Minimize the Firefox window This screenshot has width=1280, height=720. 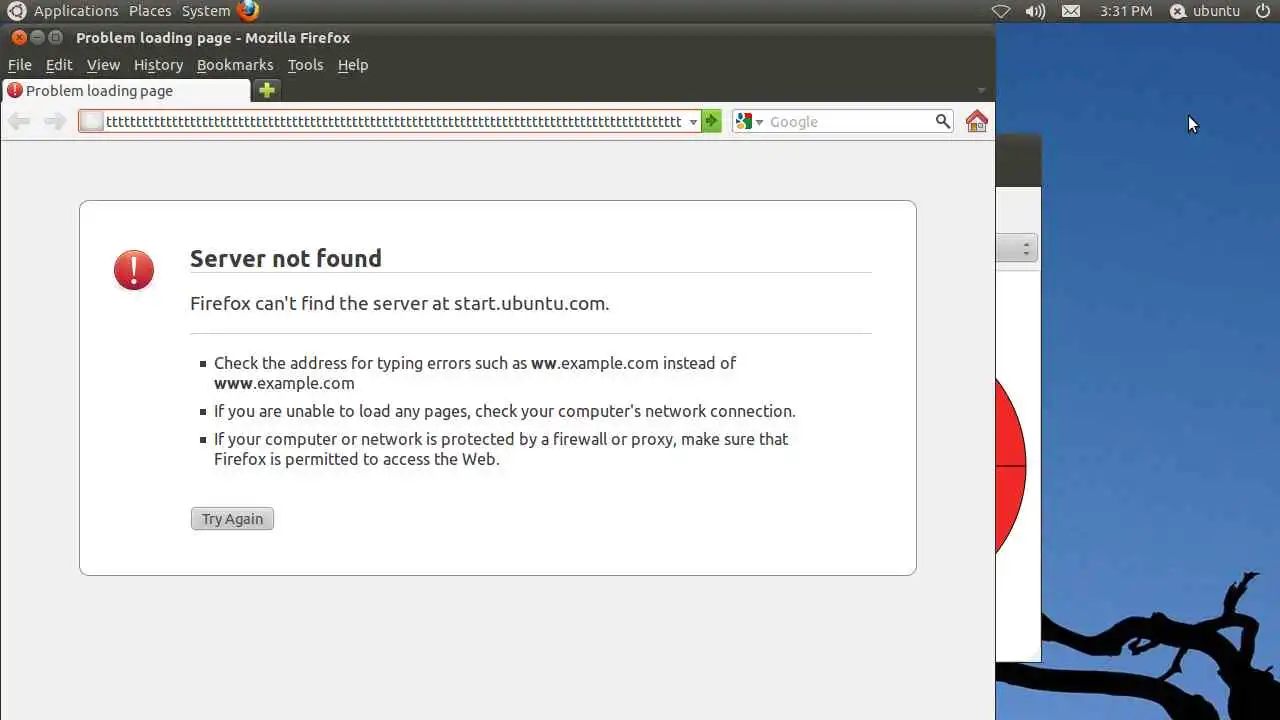tap(37, 38)
